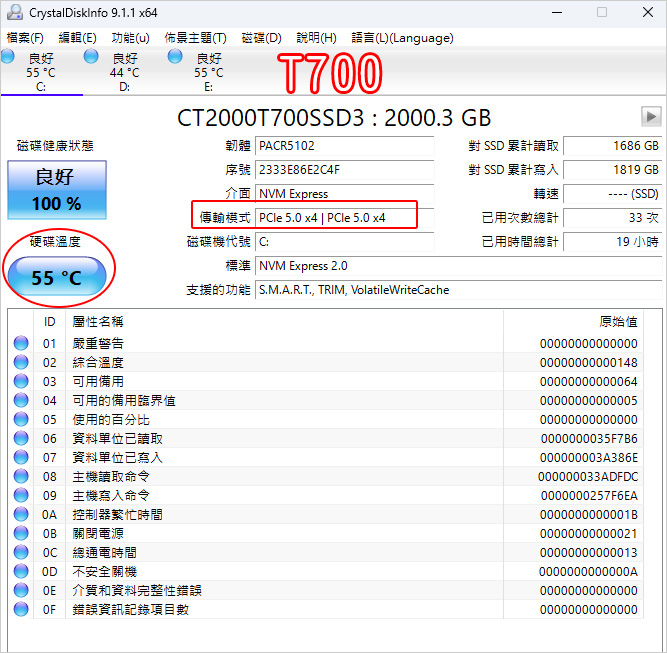Select drive E: disk tab

[208, 72]
